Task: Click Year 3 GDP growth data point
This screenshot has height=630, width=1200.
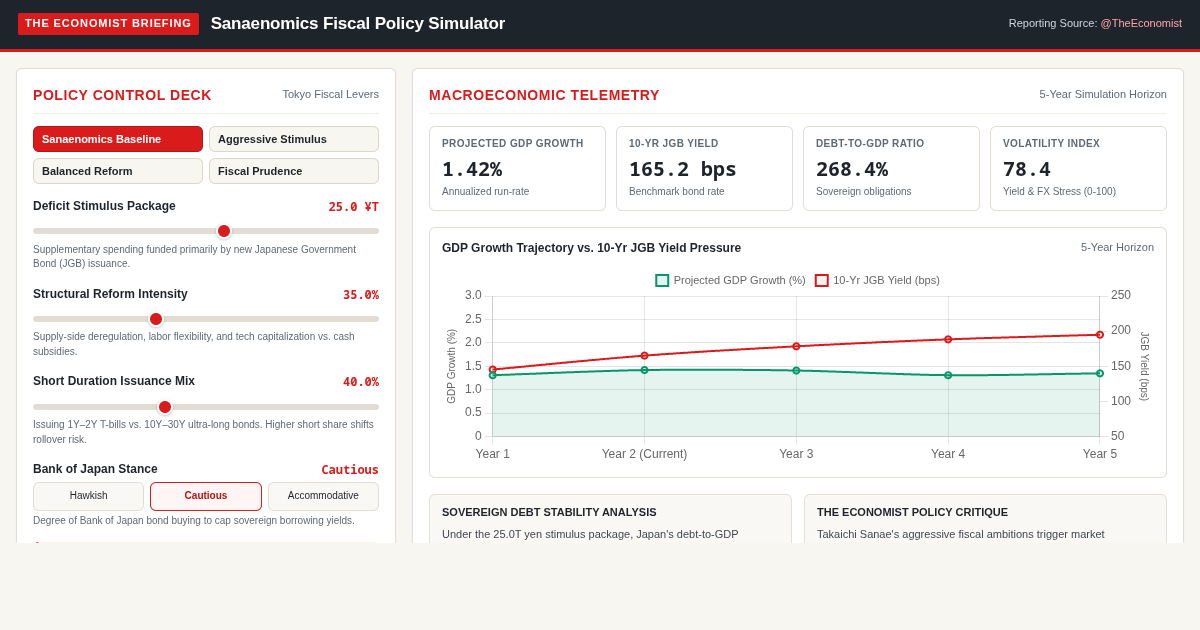Action: pyautogui.click(x=796, y=370)
